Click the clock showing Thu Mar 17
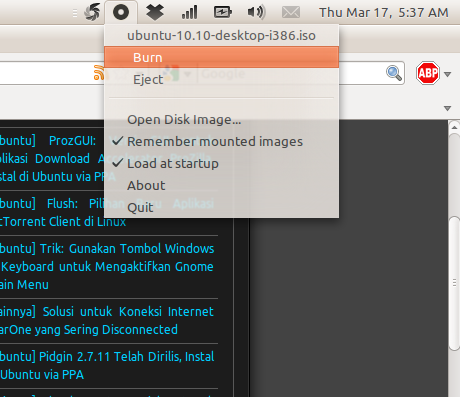This screenshot has width=460, height=397. pyautogui.click(x=384, y=13)
